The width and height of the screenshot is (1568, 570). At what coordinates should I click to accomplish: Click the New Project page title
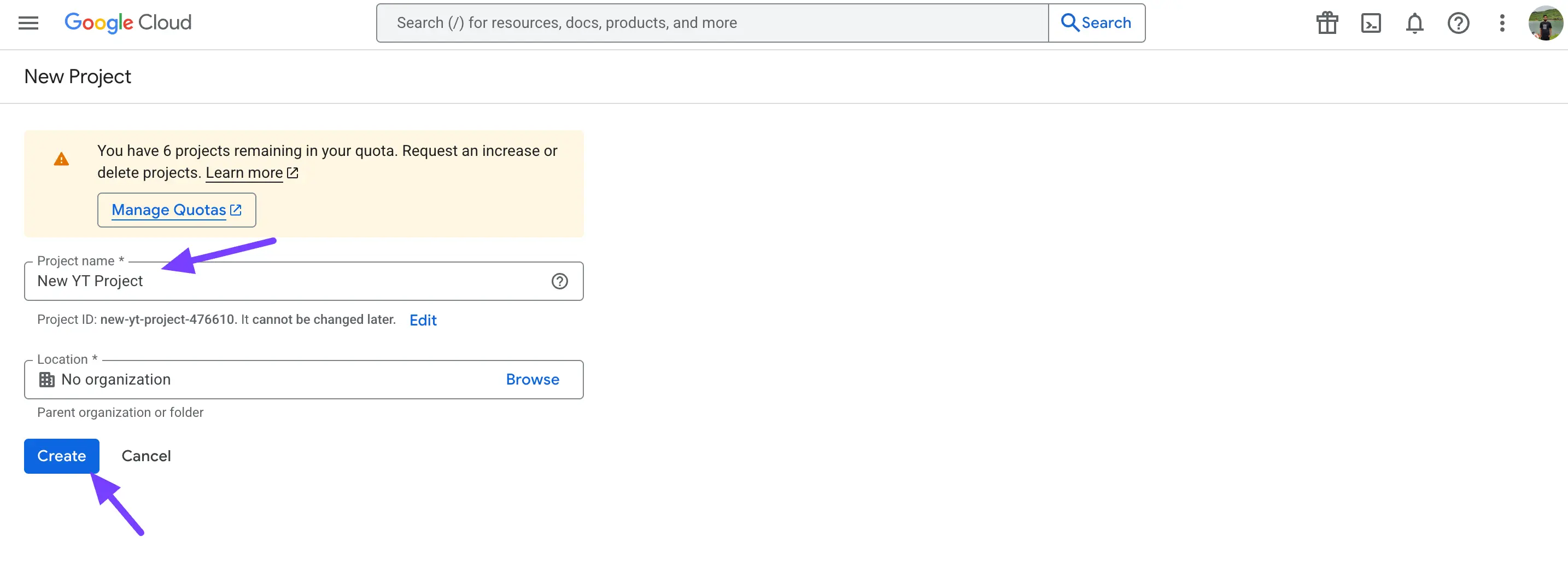[77, 76]
